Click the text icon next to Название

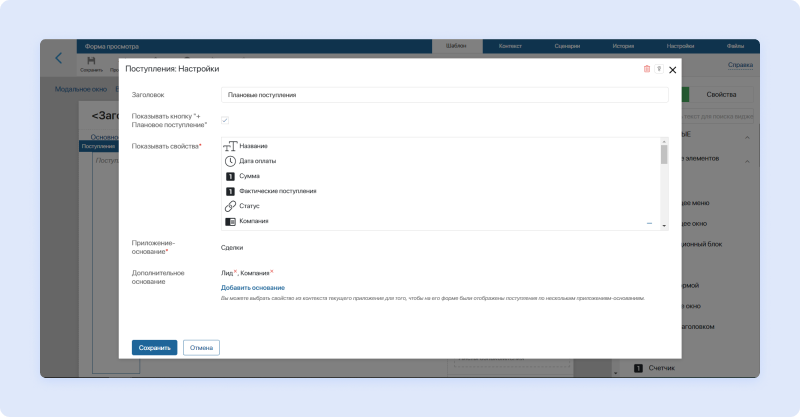[230, 146]
